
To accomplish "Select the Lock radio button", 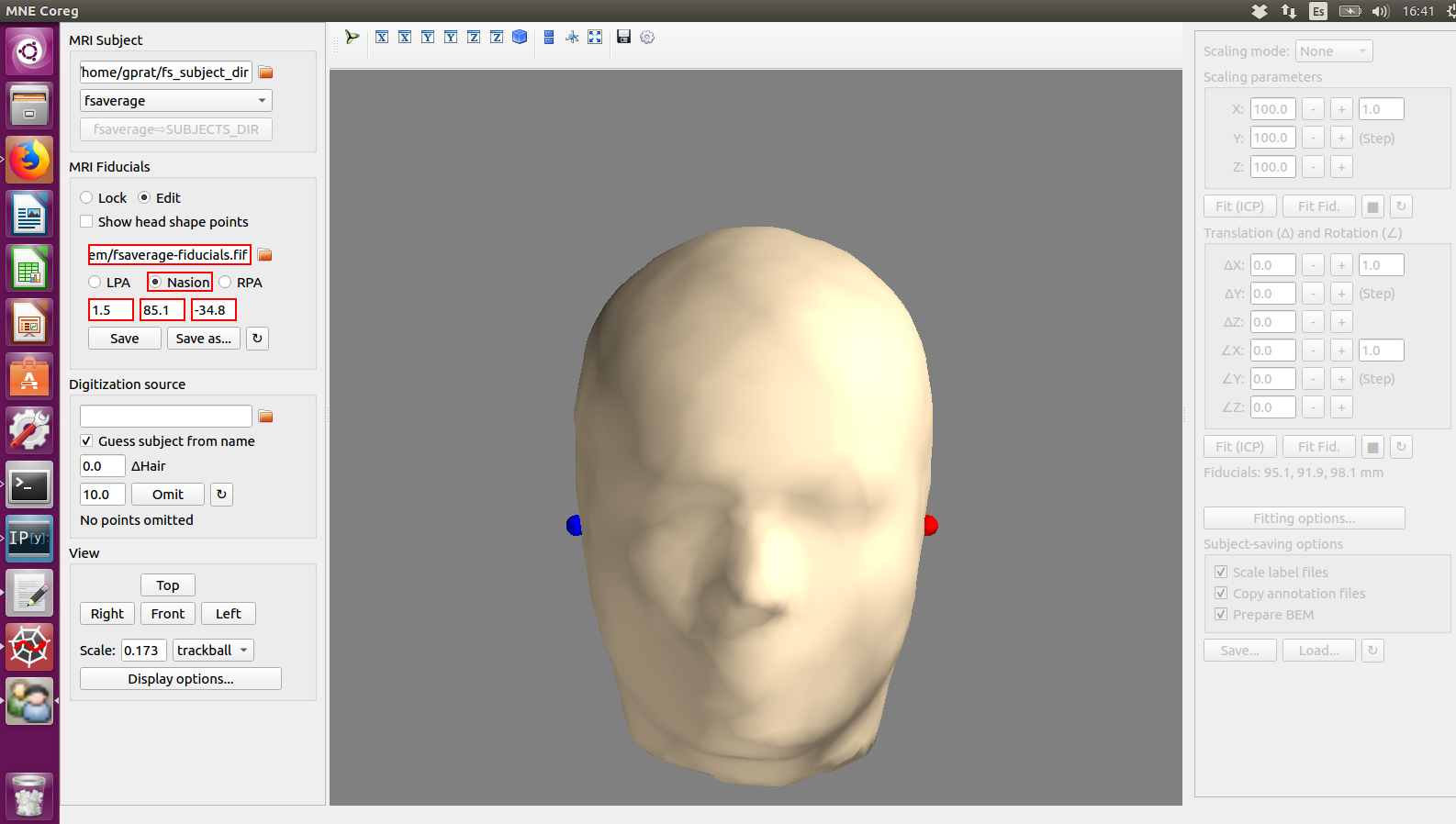I will 86,197.
